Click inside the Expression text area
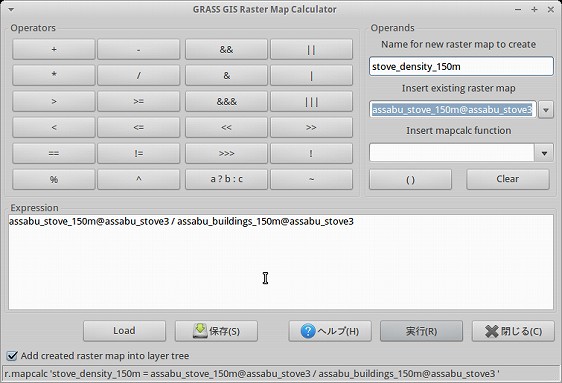The height and width of the screenshot is (383, 562). [281, 262]
